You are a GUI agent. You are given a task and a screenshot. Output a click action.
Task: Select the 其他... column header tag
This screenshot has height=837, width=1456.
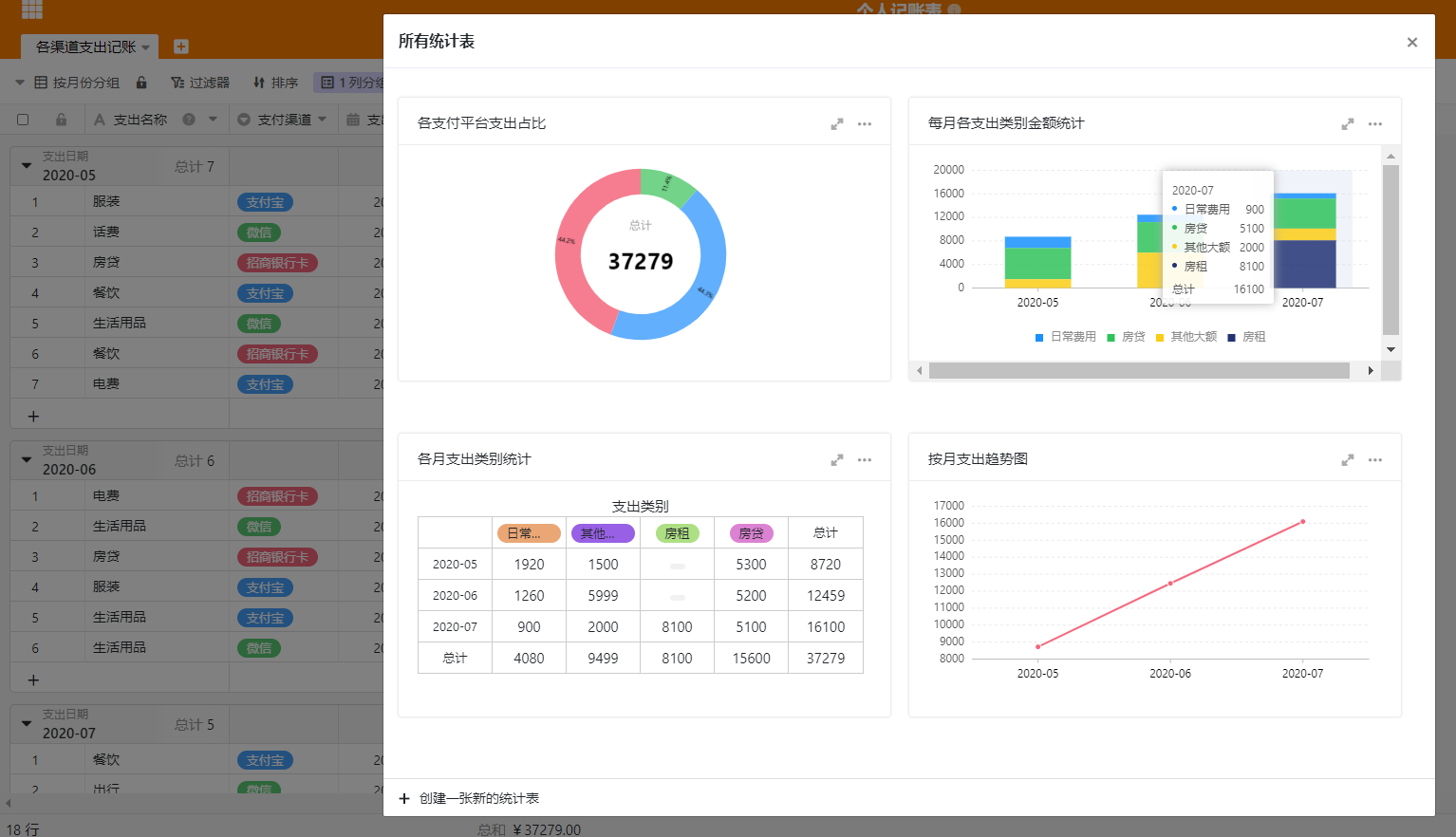pyautogui.click(x=603, y=533)
